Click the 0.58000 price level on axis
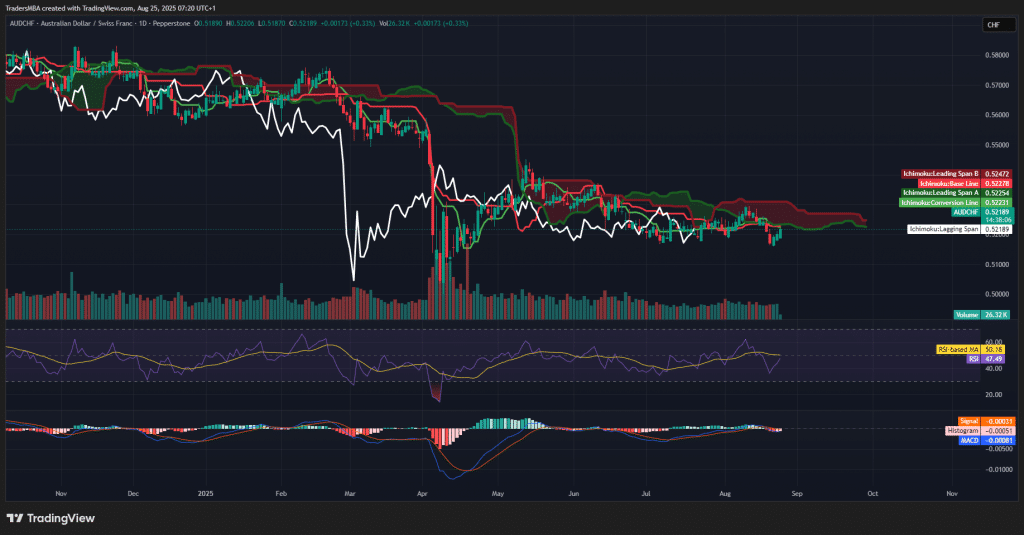 click(995, 55)
